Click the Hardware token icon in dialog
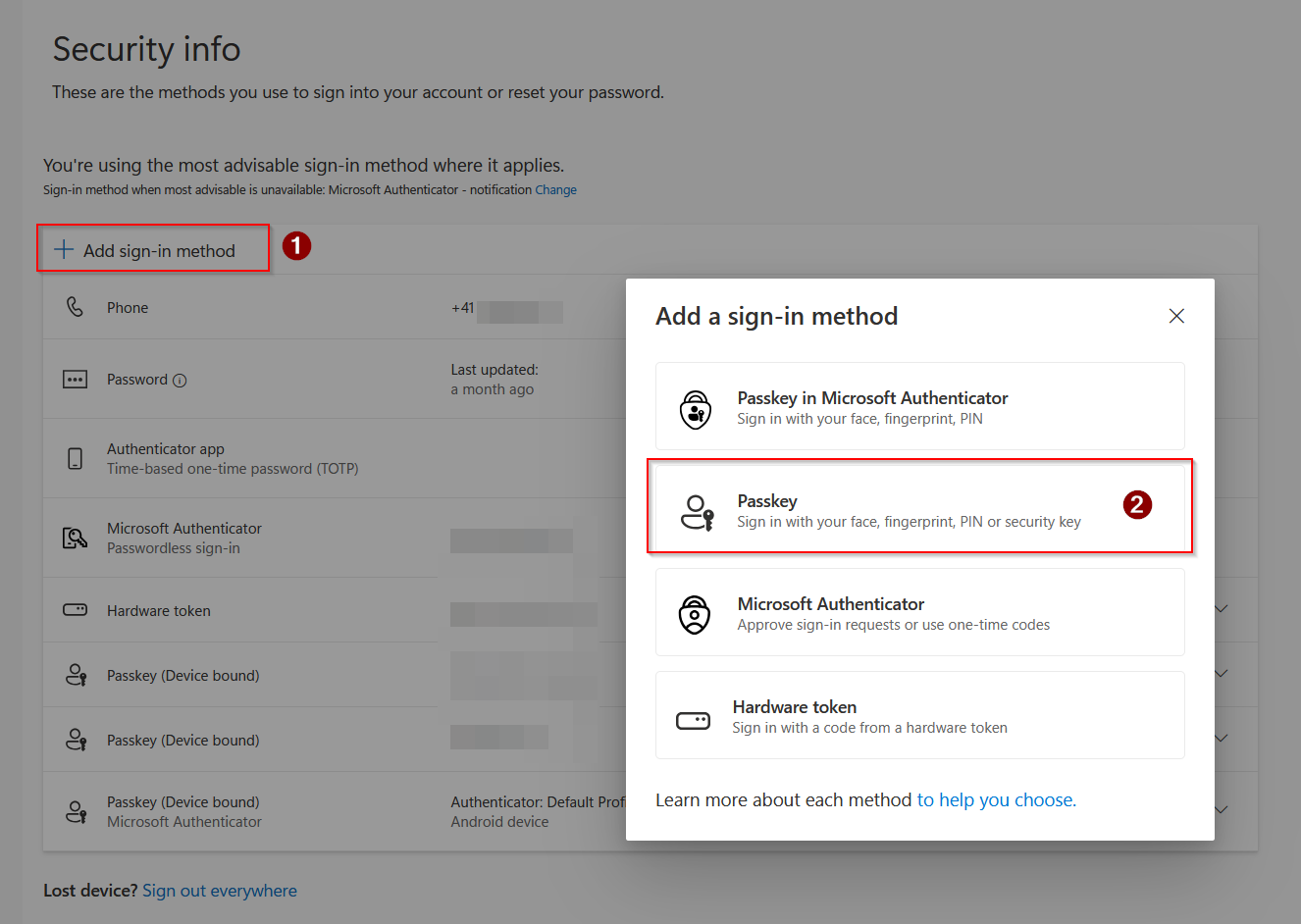 click(694, 721)
